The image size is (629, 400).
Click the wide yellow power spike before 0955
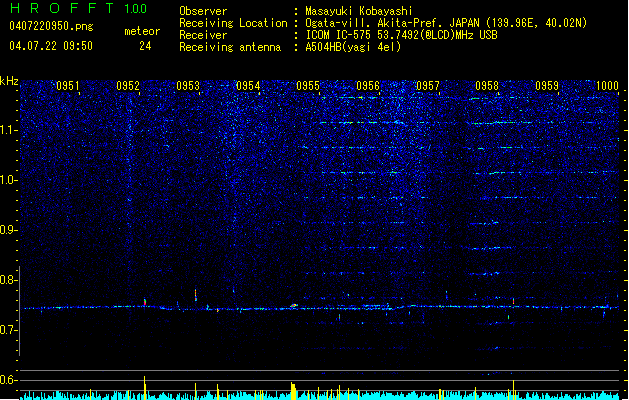click(293, 391)
